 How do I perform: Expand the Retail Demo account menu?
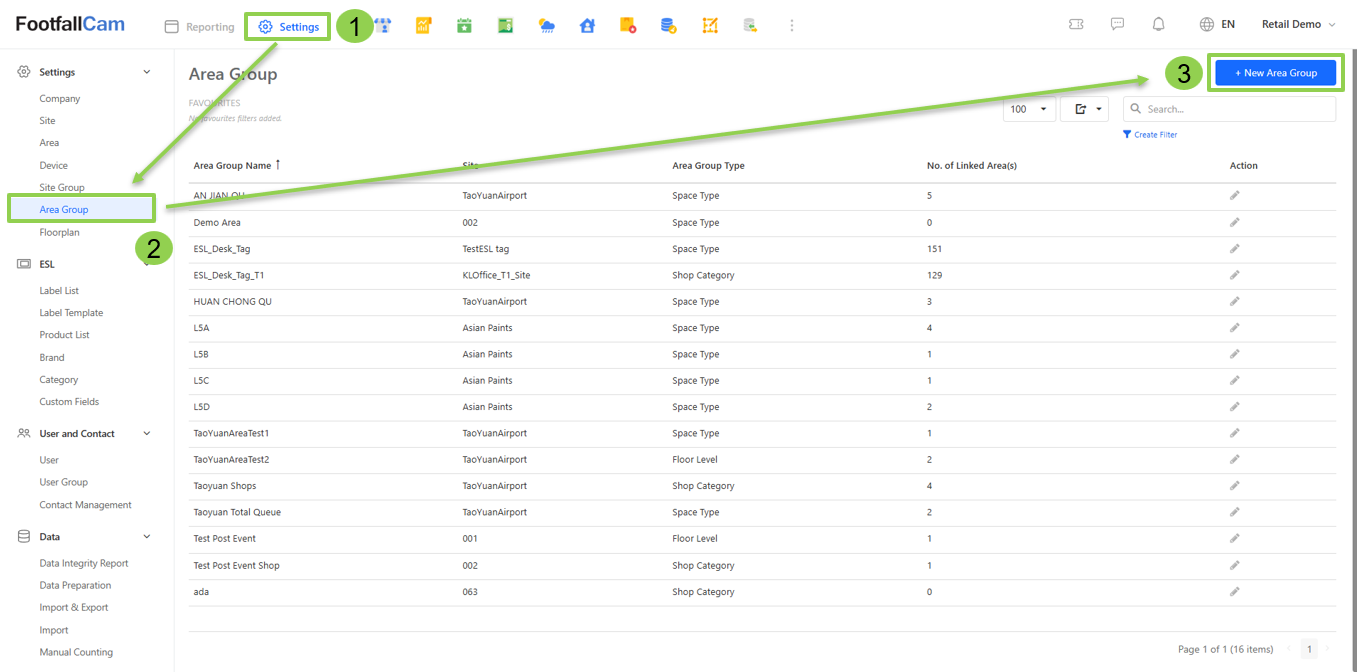1298,25
